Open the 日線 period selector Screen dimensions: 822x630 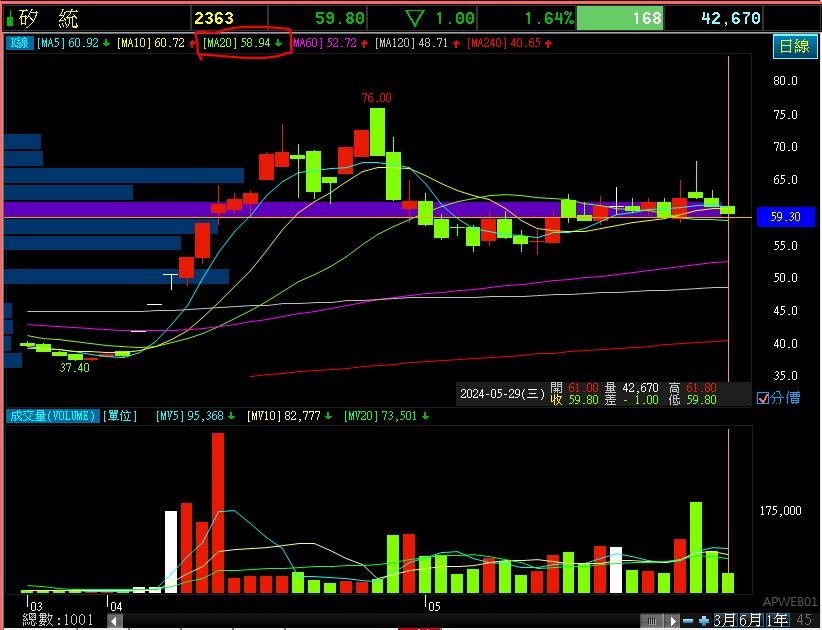(794, 47)
